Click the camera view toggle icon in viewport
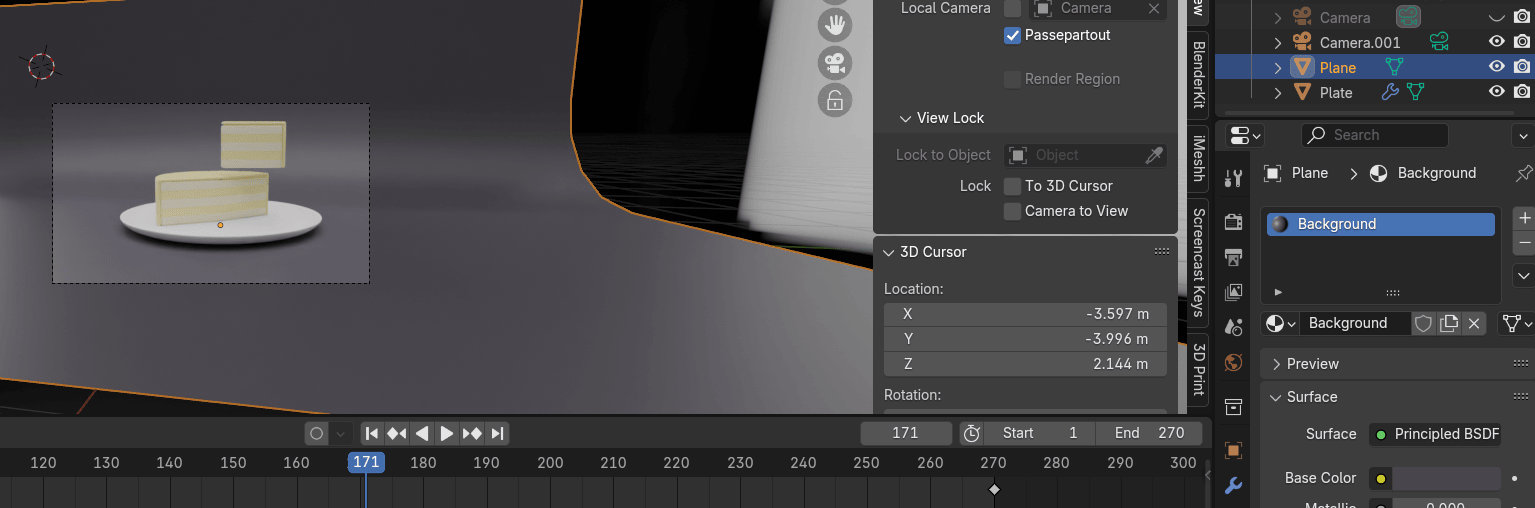The width and height of the screenshot is (1535, 508). click(834, 63)
